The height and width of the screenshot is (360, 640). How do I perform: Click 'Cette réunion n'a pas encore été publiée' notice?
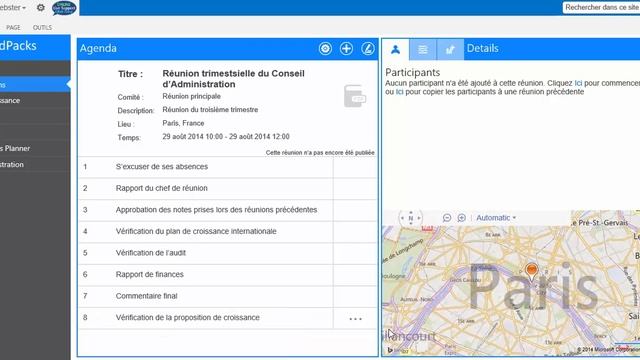(x=320, y=153)
